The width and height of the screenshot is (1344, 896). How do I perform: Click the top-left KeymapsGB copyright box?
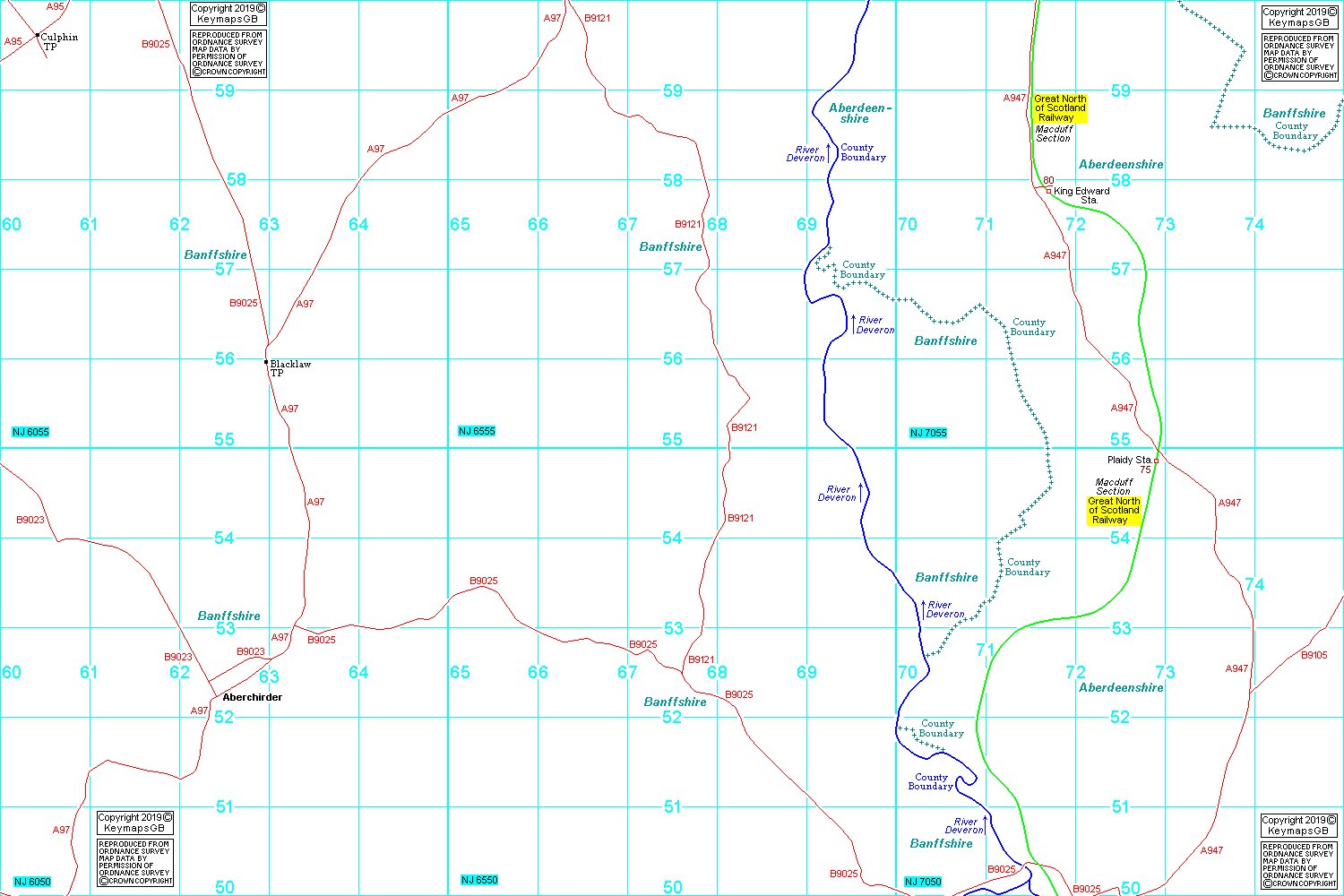point(228,14)
